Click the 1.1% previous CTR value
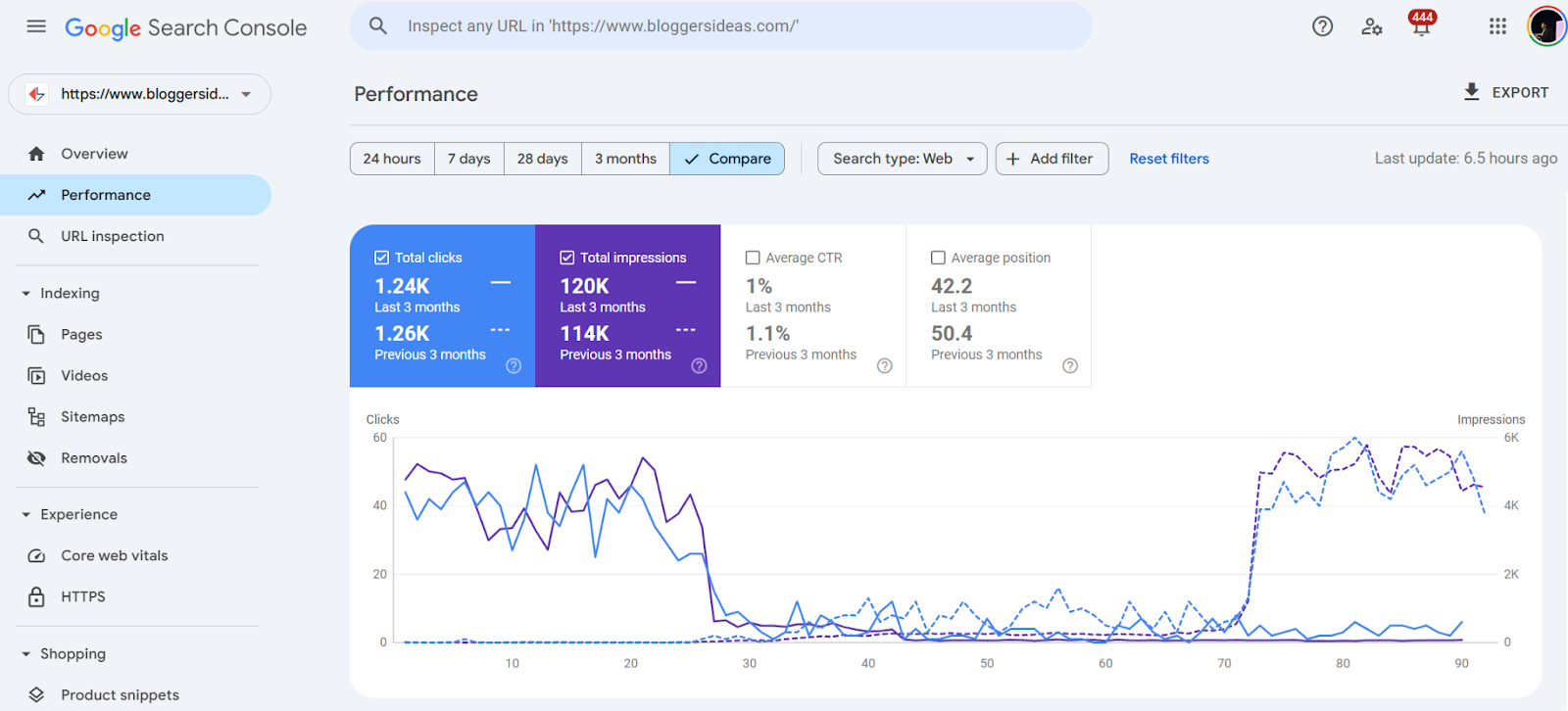1568x711 pixels. pos(767,334)
